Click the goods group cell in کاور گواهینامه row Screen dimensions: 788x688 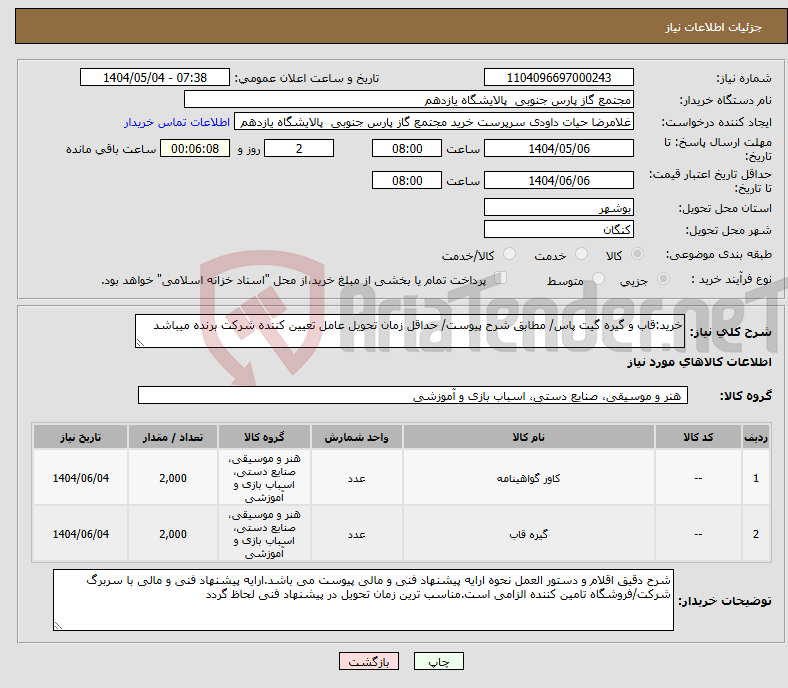tap(264, 478)
